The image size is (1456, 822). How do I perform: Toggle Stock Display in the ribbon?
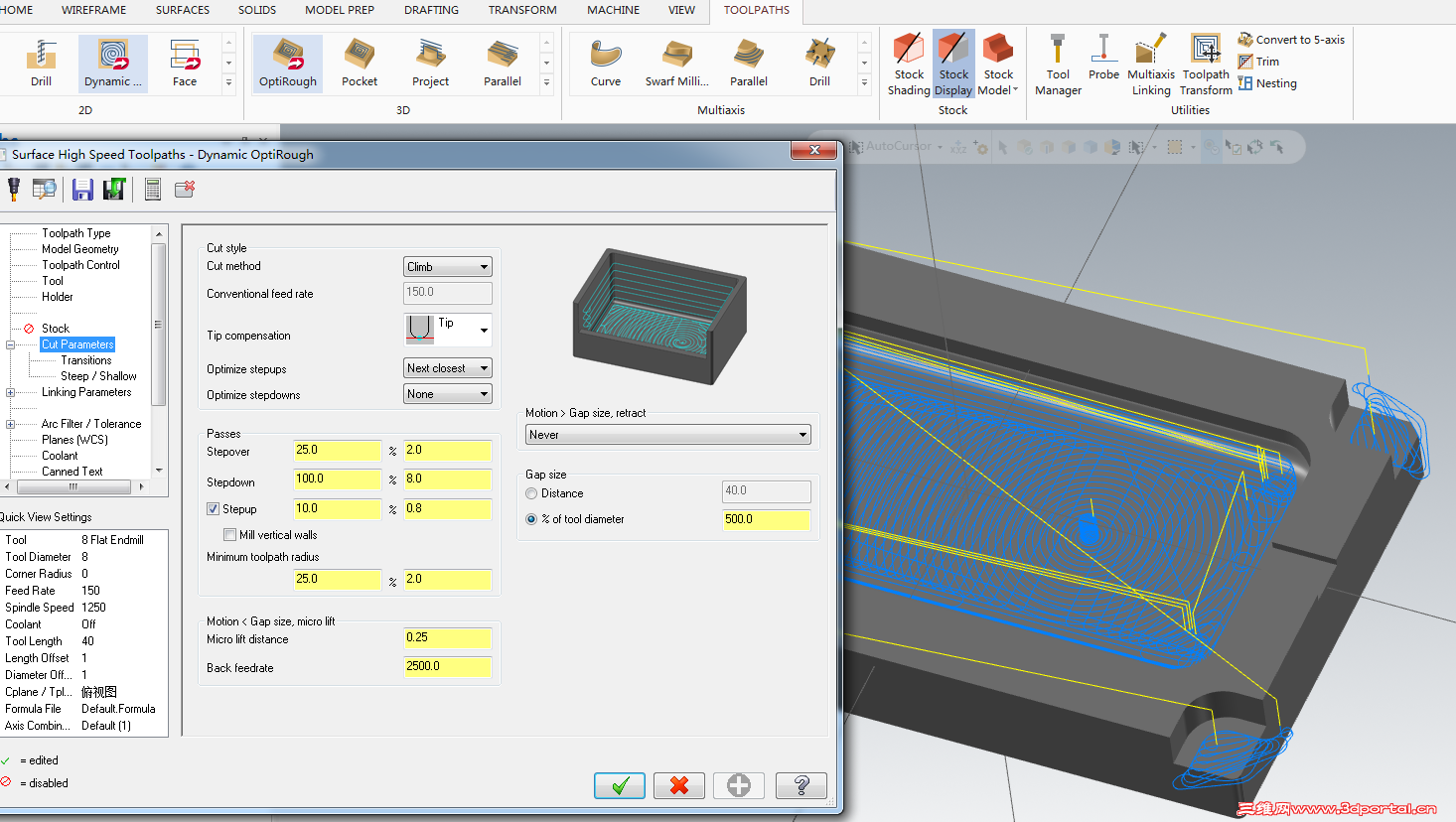click(953, 65)
